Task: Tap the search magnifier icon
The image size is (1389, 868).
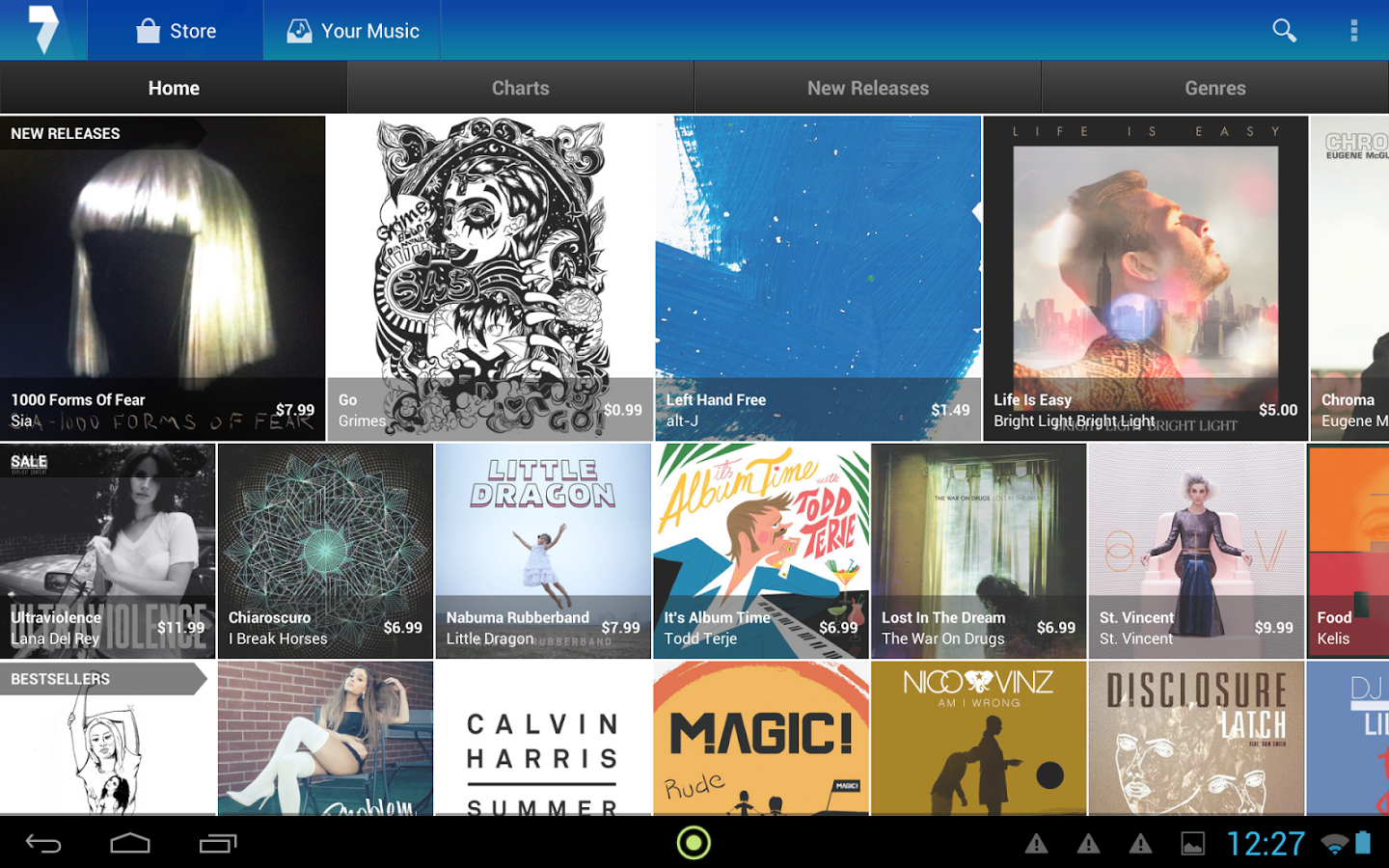Action: tap(1284, 31)
